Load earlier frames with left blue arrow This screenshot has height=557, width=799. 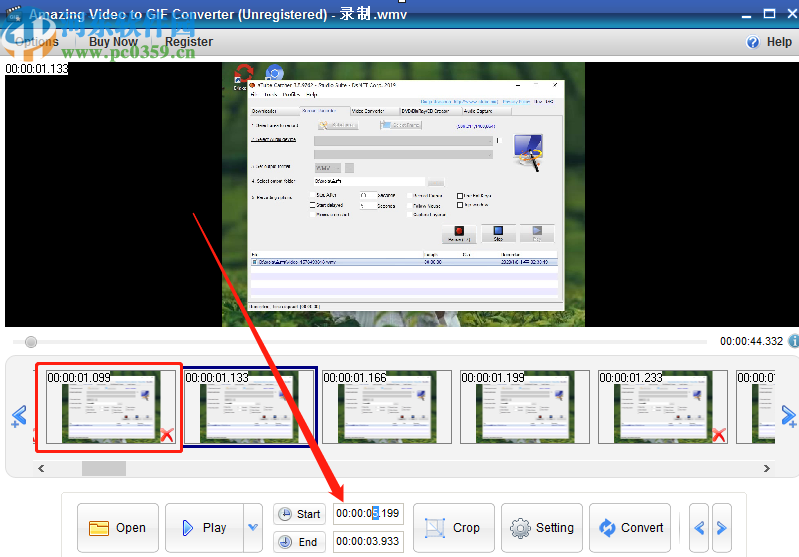[x=19, y=416]
